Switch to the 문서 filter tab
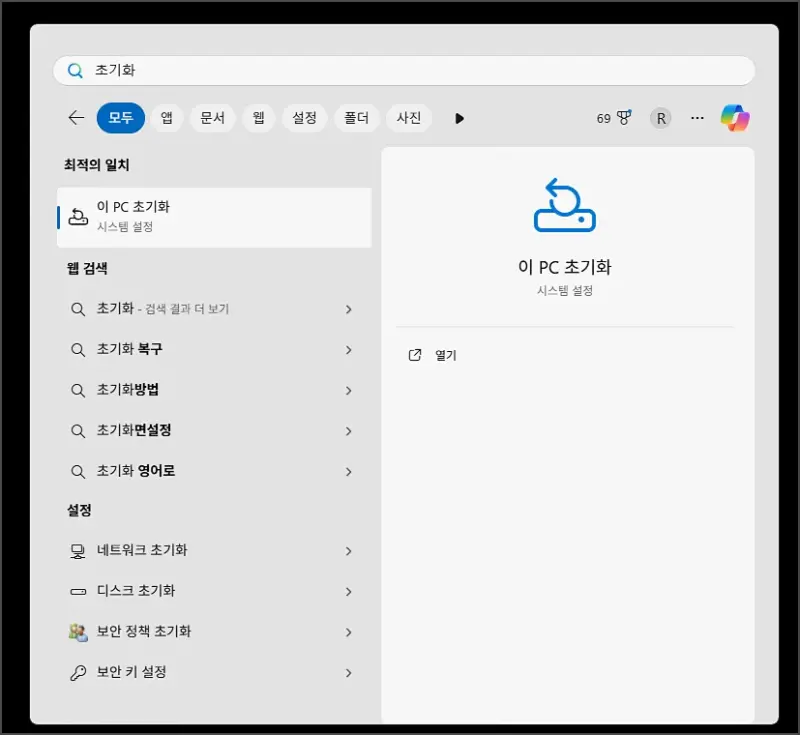 coord(212,118)
